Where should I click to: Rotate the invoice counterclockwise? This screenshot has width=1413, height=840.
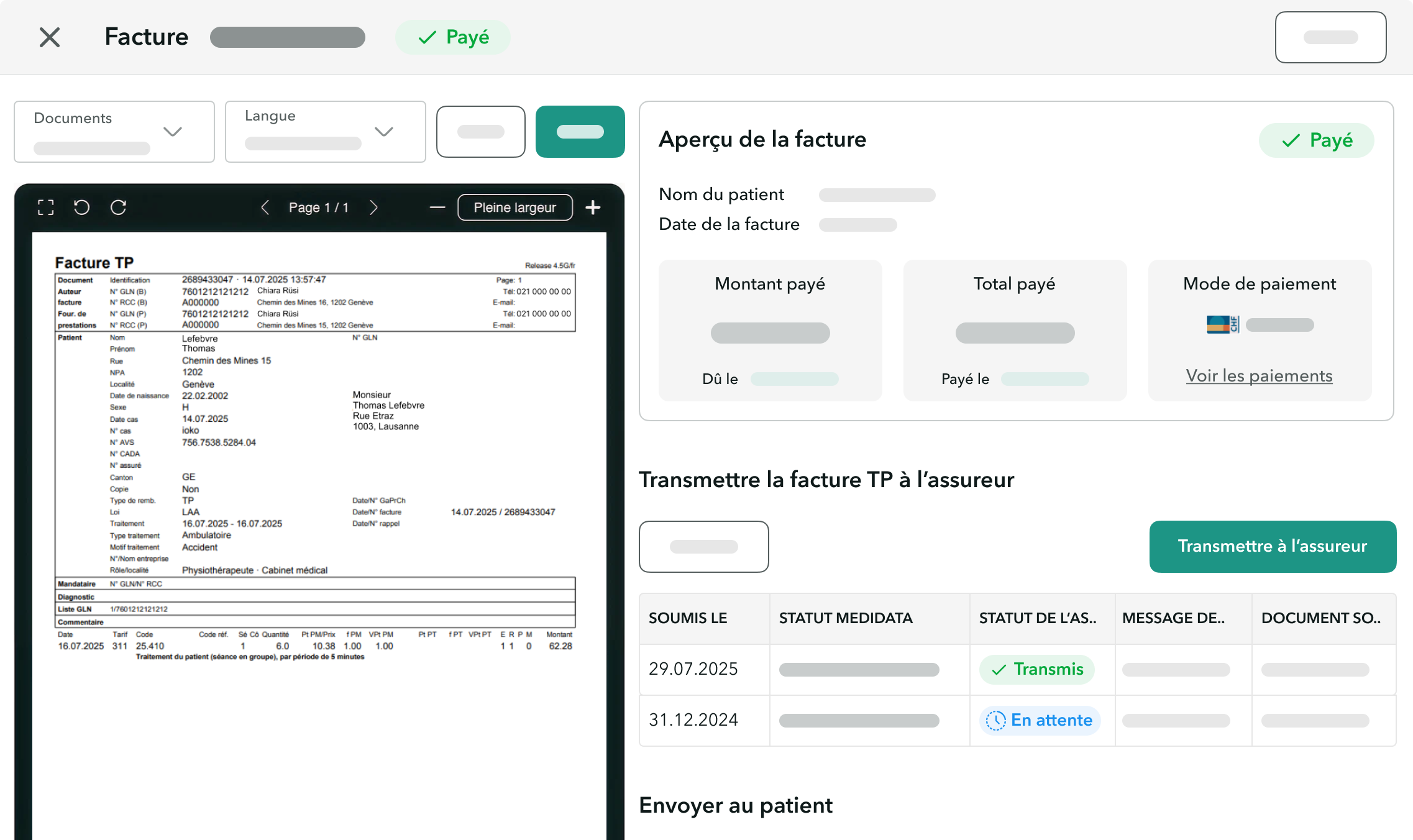[x=81, y=208]
